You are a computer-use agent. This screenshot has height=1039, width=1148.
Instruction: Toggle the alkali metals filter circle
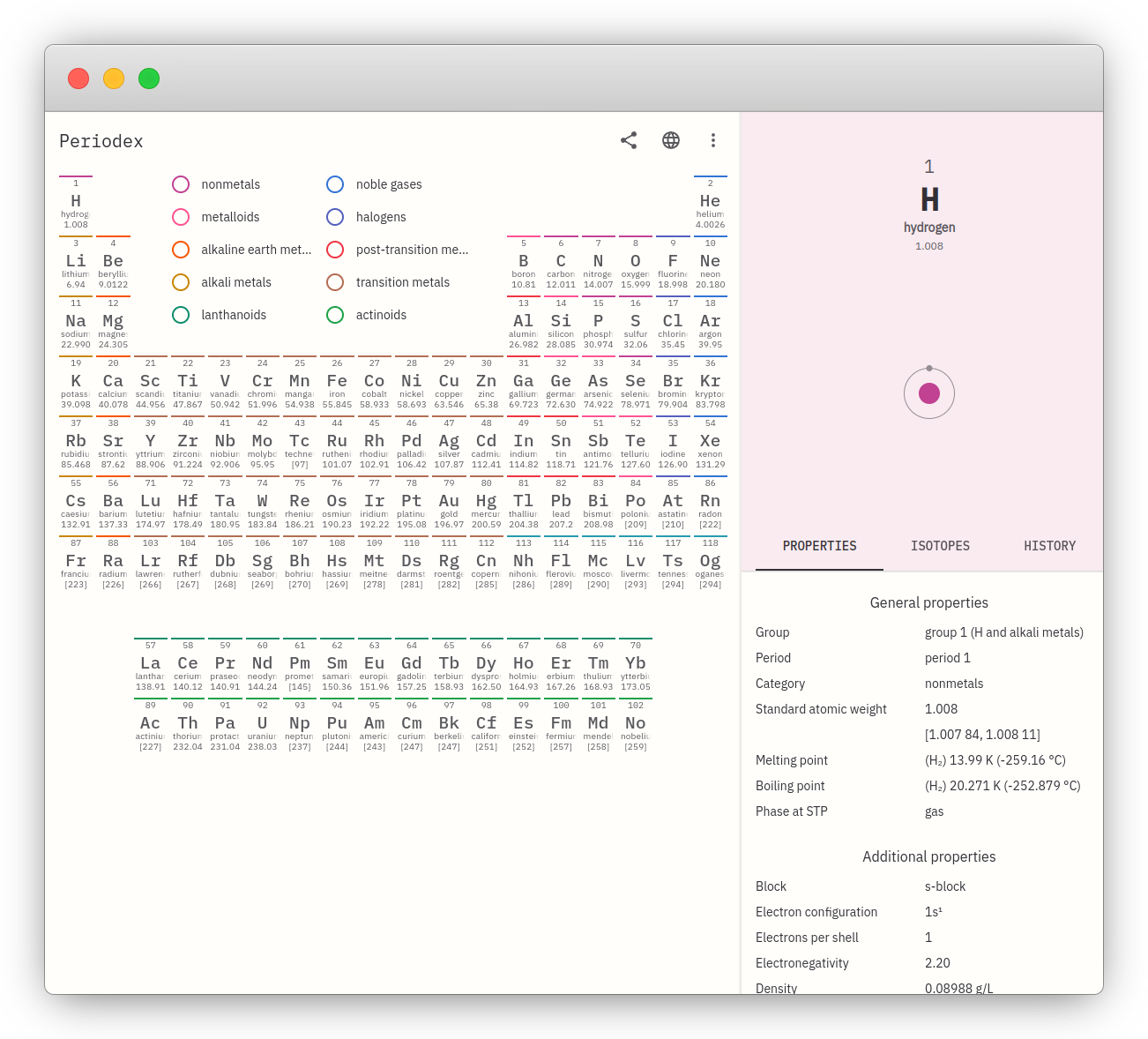click(x=181, y=282)
